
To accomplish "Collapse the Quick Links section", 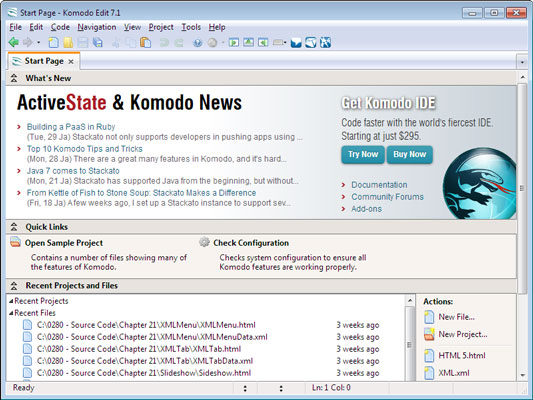I will [x=14, y=227].
